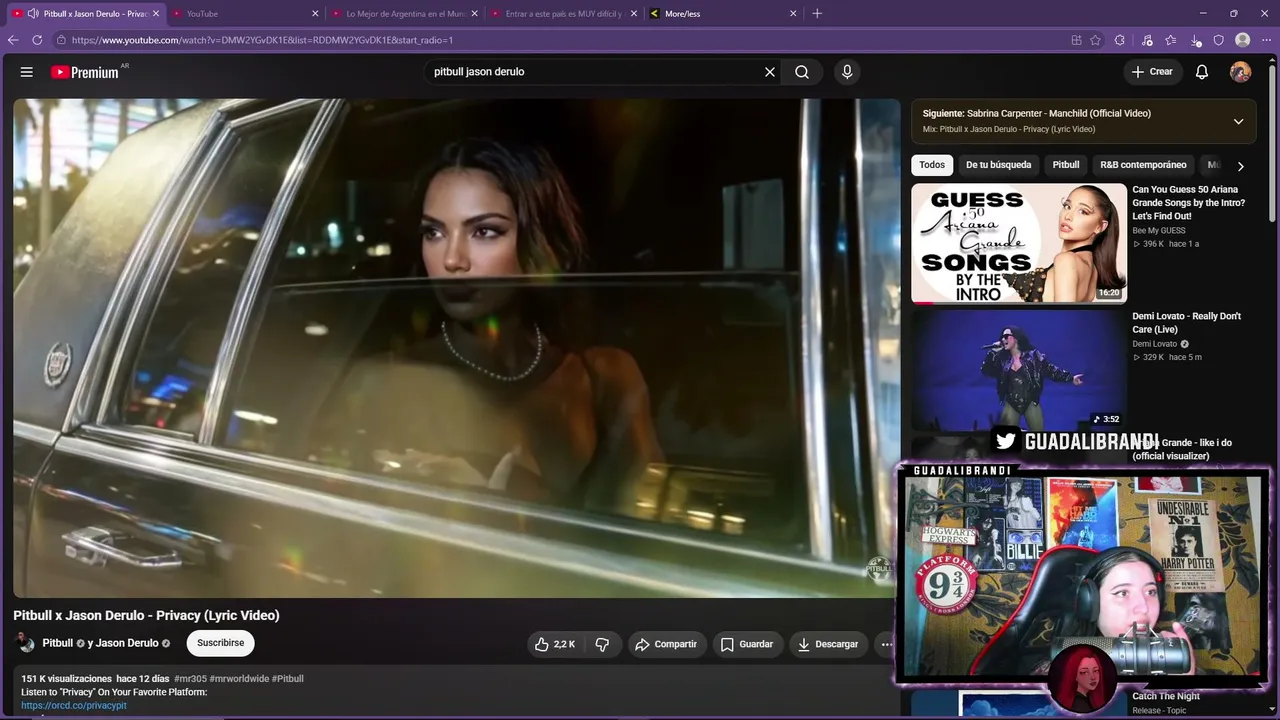
Task: Open the Crear create button
Action: pyautogui.click(x=1152, y=72)
